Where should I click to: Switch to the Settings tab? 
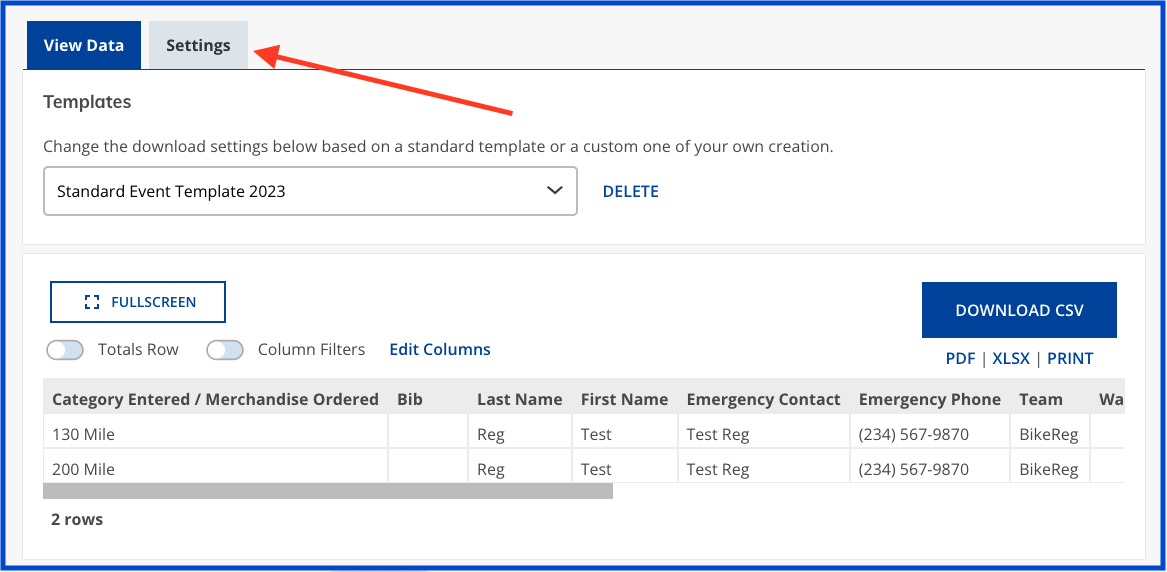[198, 45]
